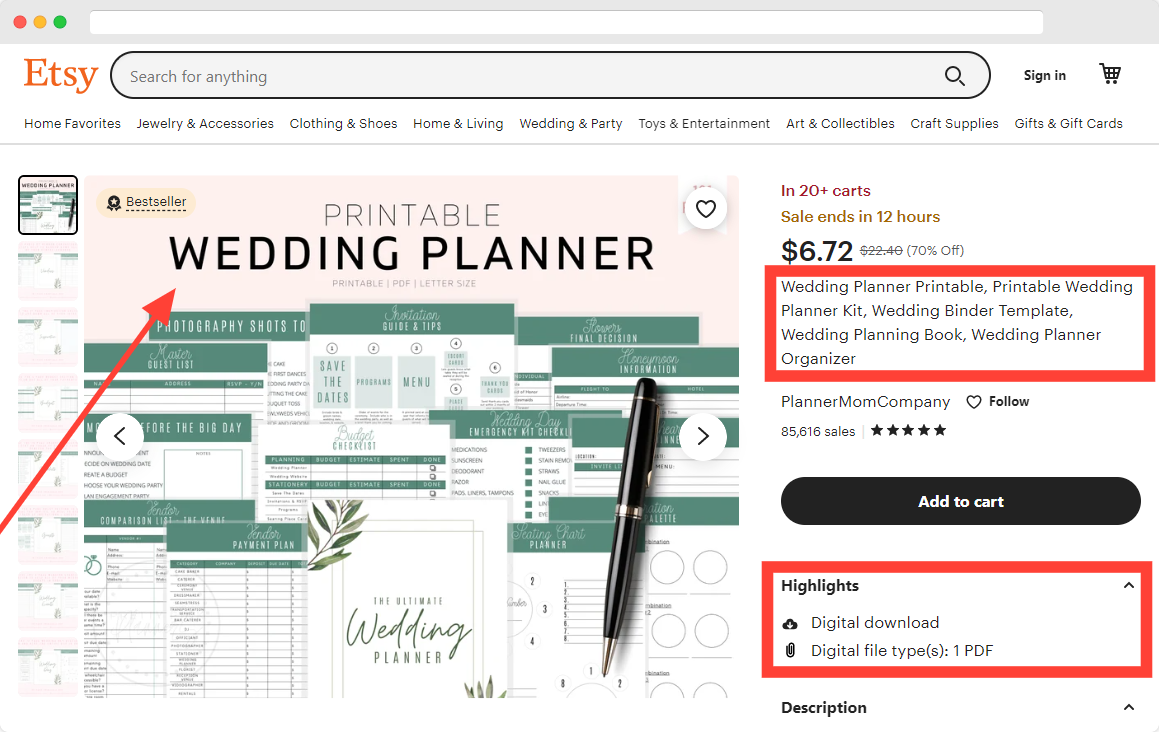This screenshot has height=732, width=1159.
Task: Click the search magnifier icon
Action: tap(954, 75)
